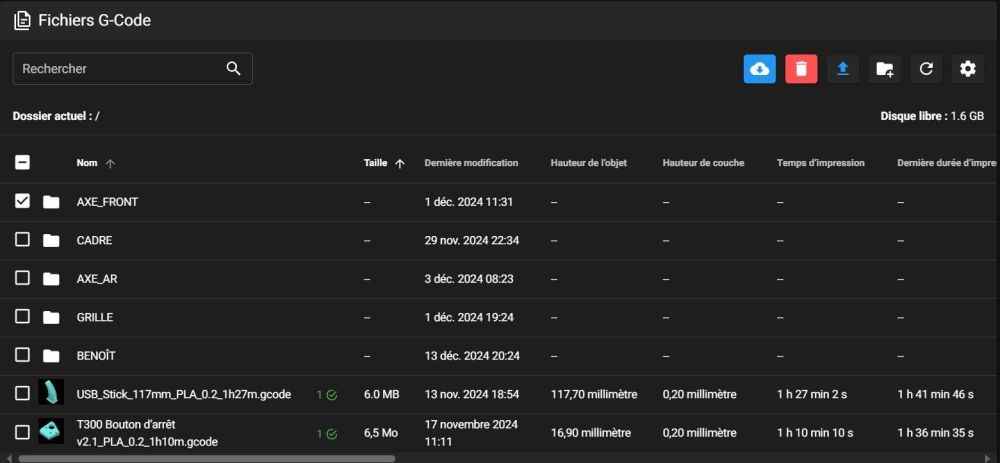Refresh the file list

click(x=926, y=69)
